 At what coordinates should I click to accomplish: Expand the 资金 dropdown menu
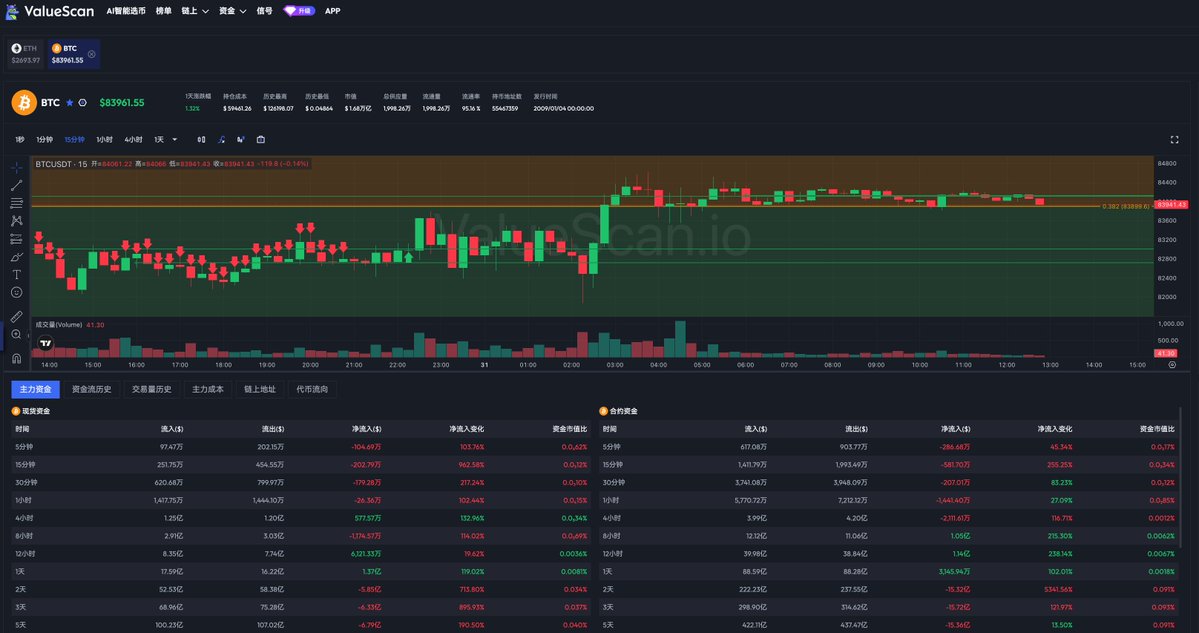point(232,11)
